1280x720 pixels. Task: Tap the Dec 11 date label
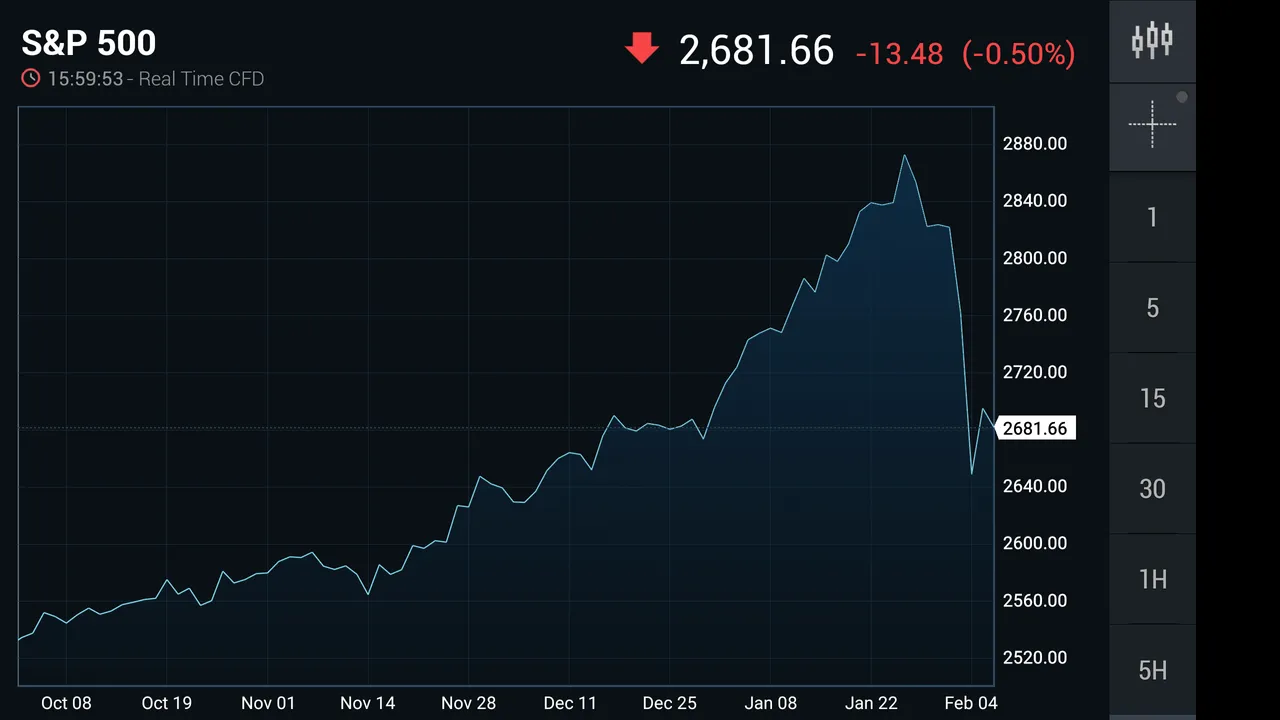570,703
